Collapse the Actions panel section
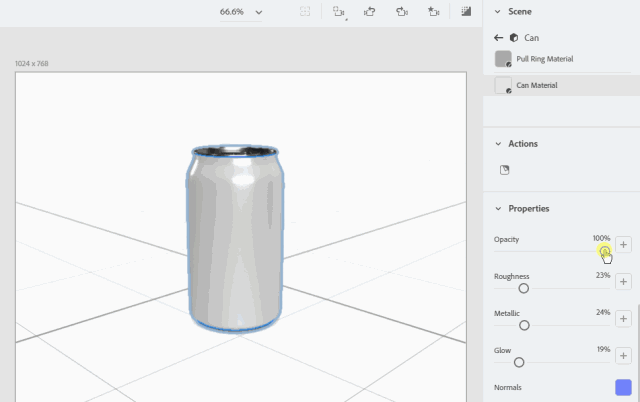640x402 pixels. pyautogui.click(x=498, y=144)
